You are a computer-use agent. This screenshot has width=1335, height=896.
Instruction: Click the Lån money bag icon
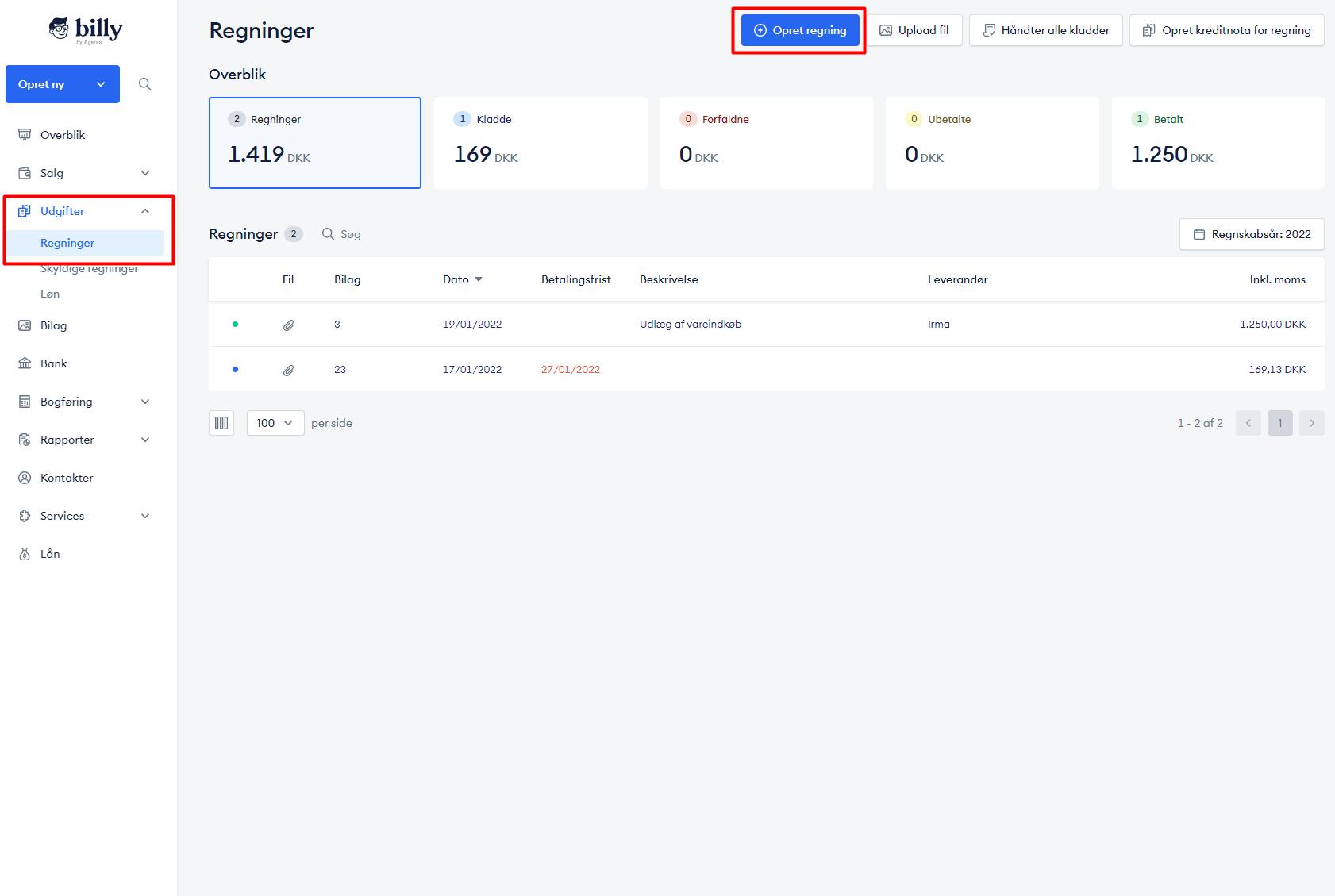tap(25, 554)
